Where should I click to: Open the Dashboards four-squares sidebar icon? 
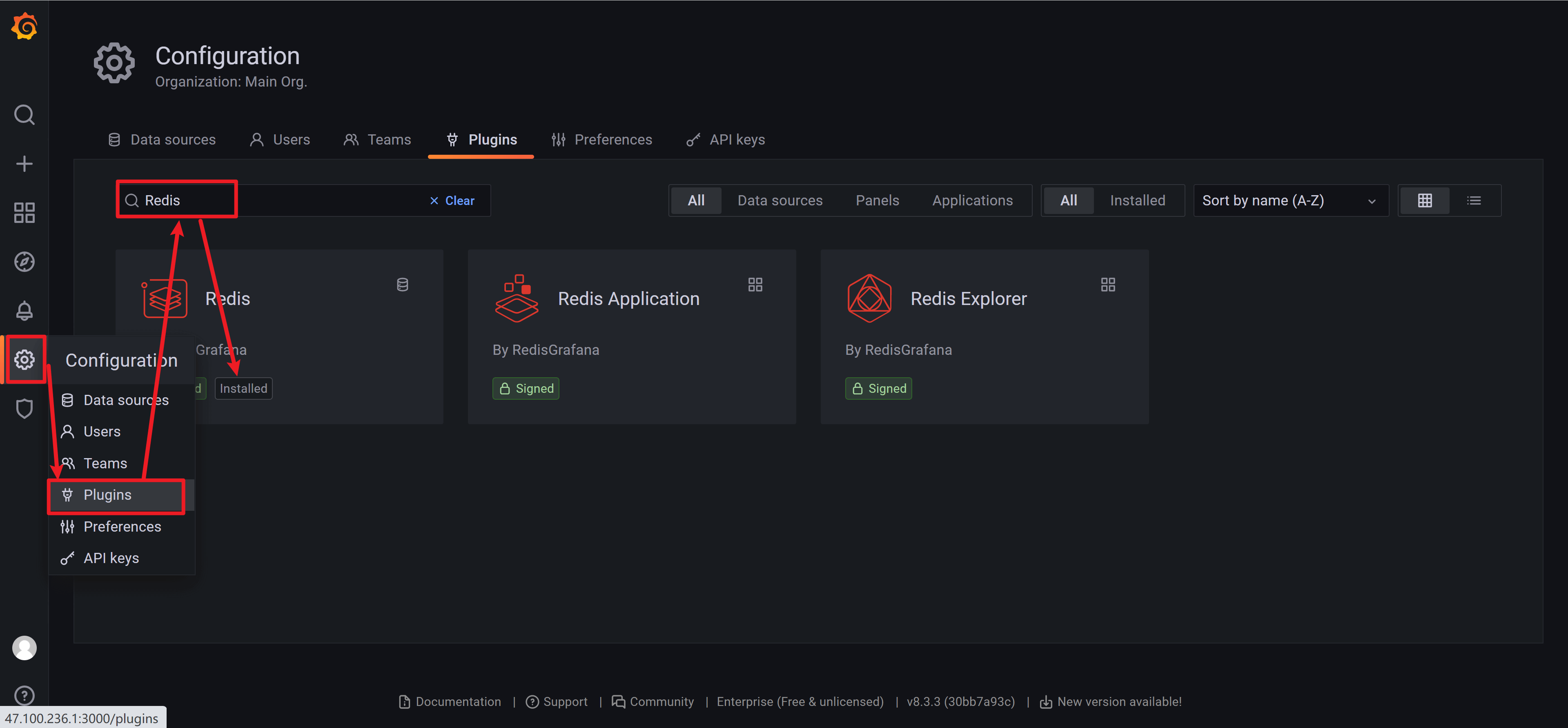click(x=24, y=212)
